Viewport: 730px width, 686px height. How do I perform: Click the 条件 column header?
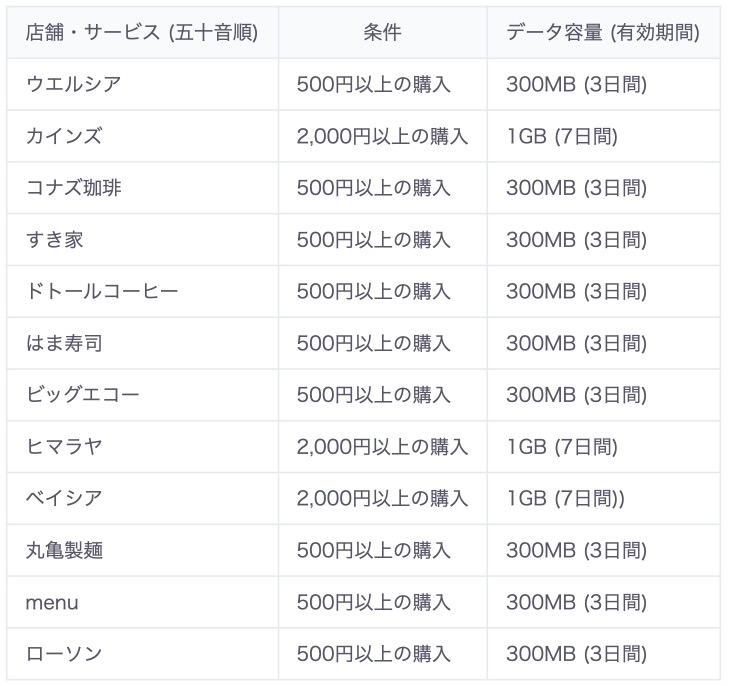point(382,32)
